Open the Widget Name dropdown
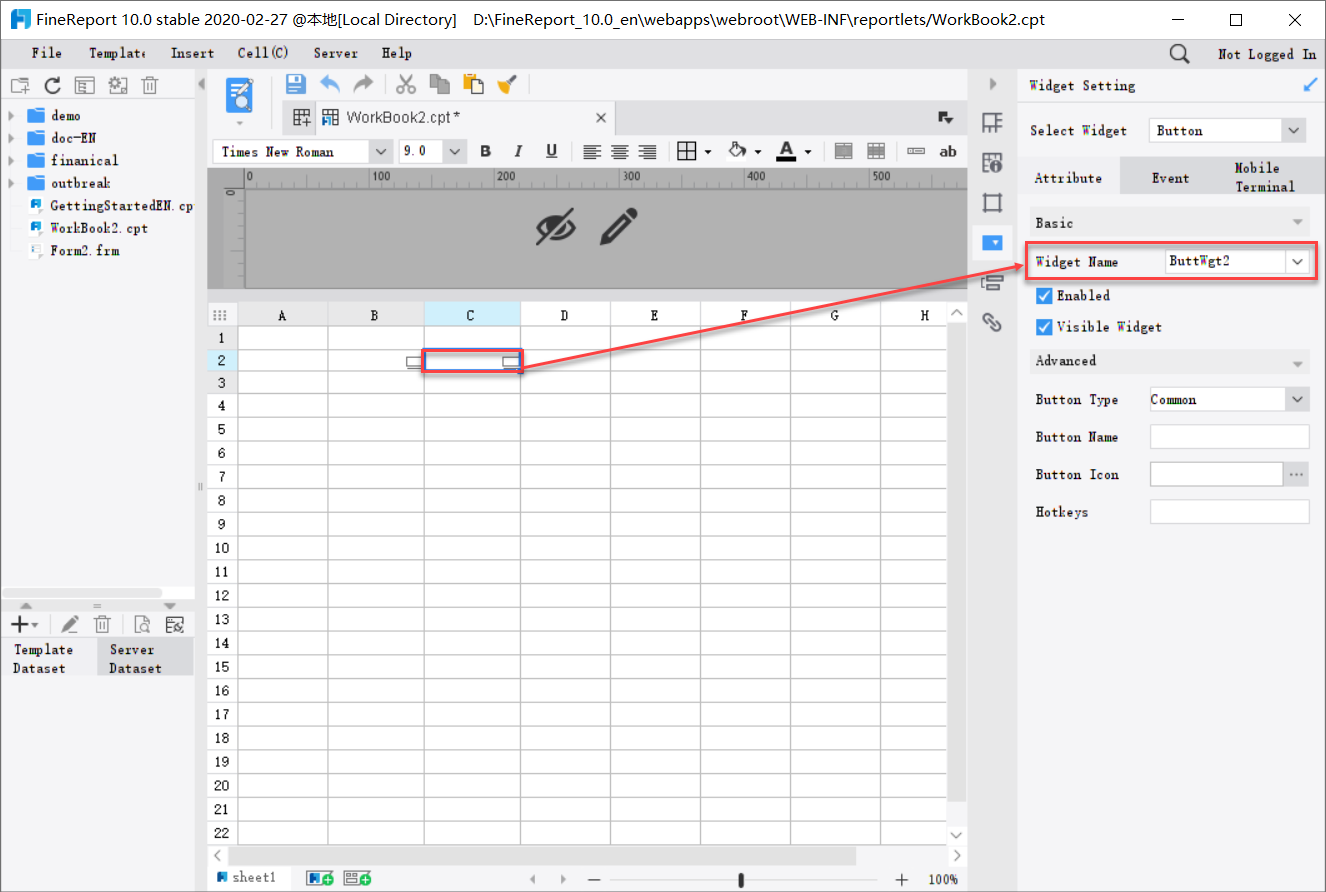The height and width of the screenshot is (892, 1326). pos(1298,261)
